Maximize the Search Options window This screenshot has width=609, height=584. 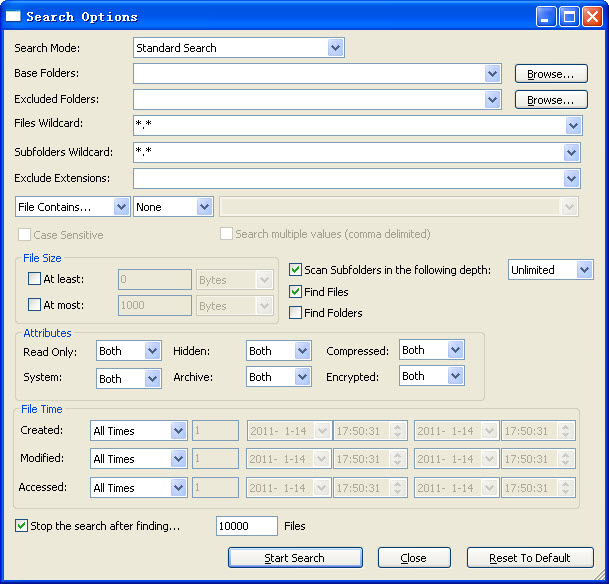[569, 16]
